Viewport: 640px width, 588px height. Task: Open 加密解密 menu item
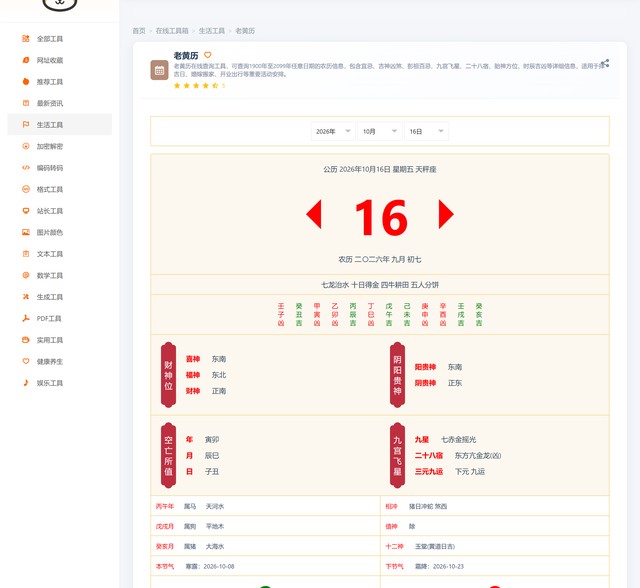pos(60,146)
